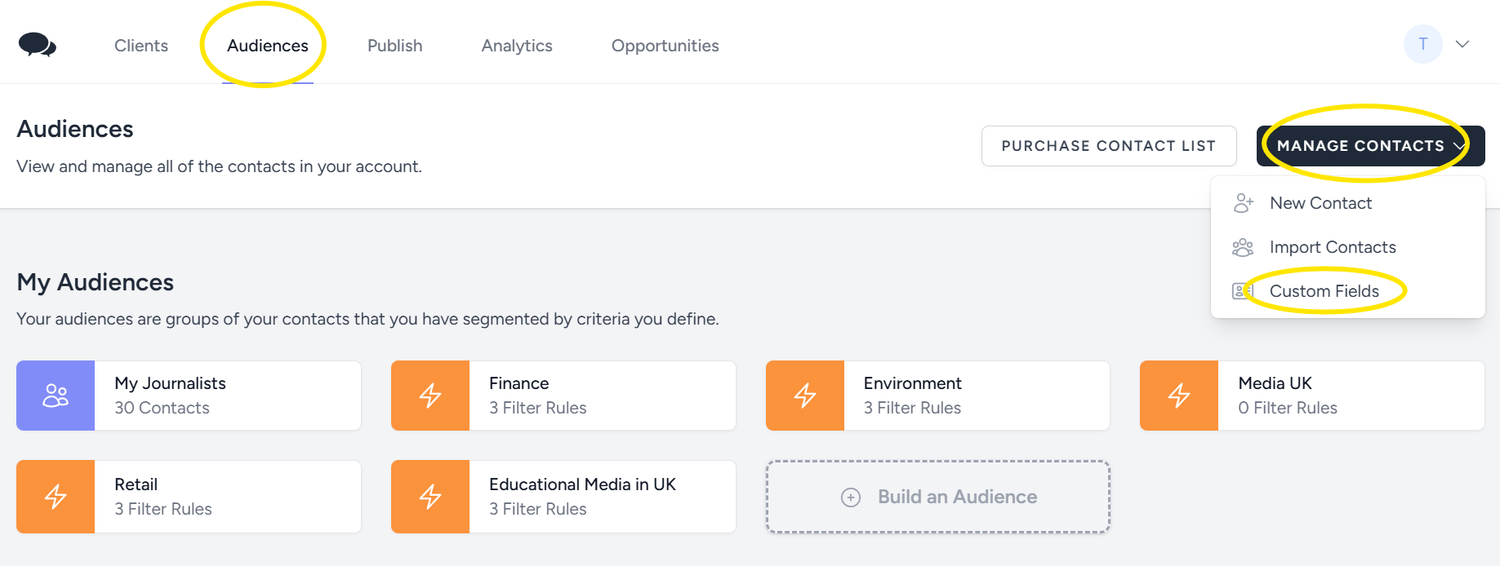Image resolution: width=1500 pixels, height=566 pixels.
Task: Go to the Publish tab
Action: coord(395,46)
